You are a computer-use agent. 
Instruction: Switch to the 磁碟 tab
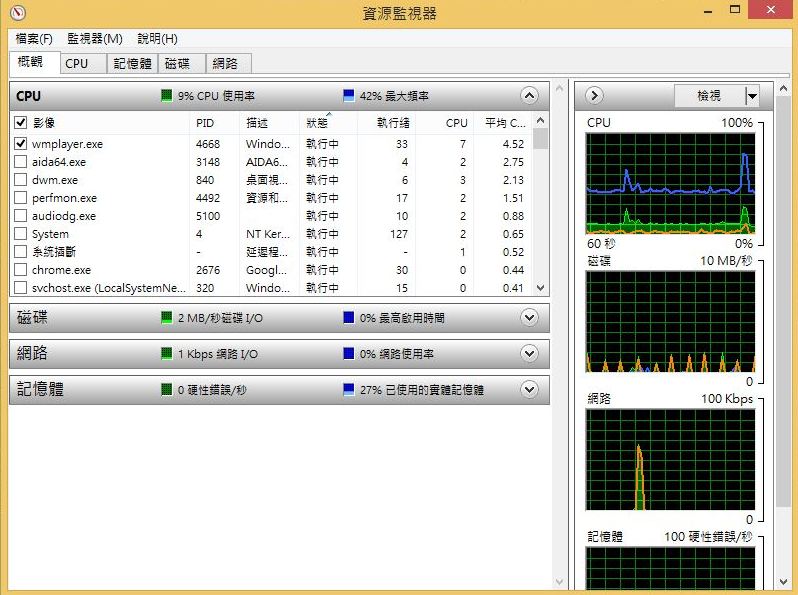click(182, 64)
